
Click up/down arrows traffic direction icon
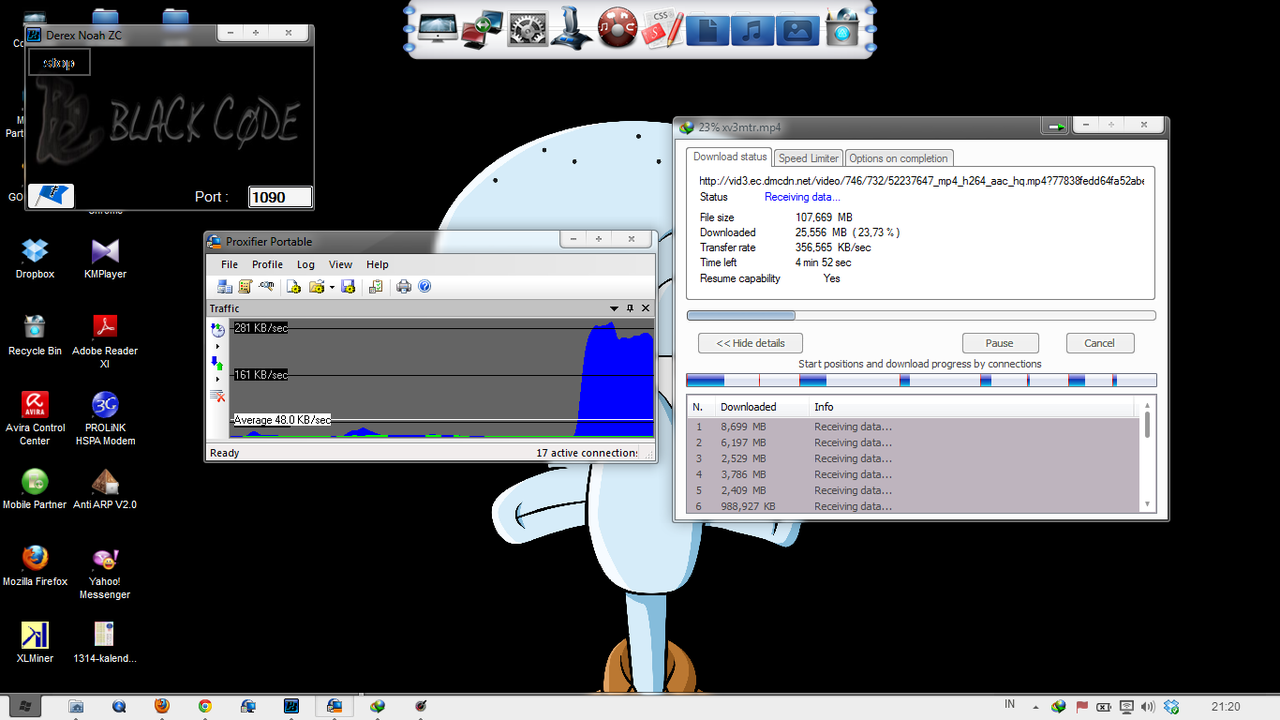tap(218, 363)
